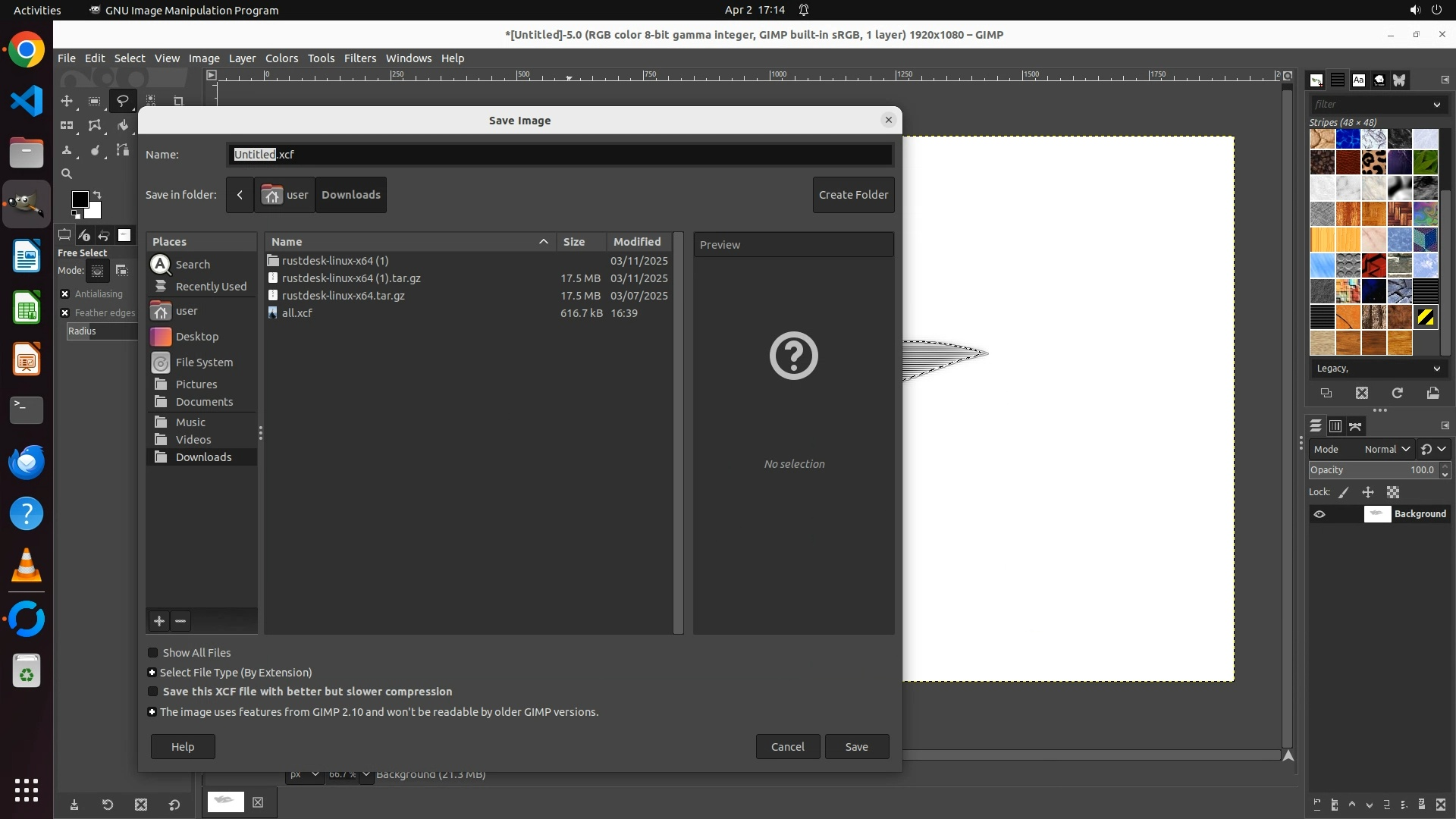Open the Filters menu

[359, 58]
